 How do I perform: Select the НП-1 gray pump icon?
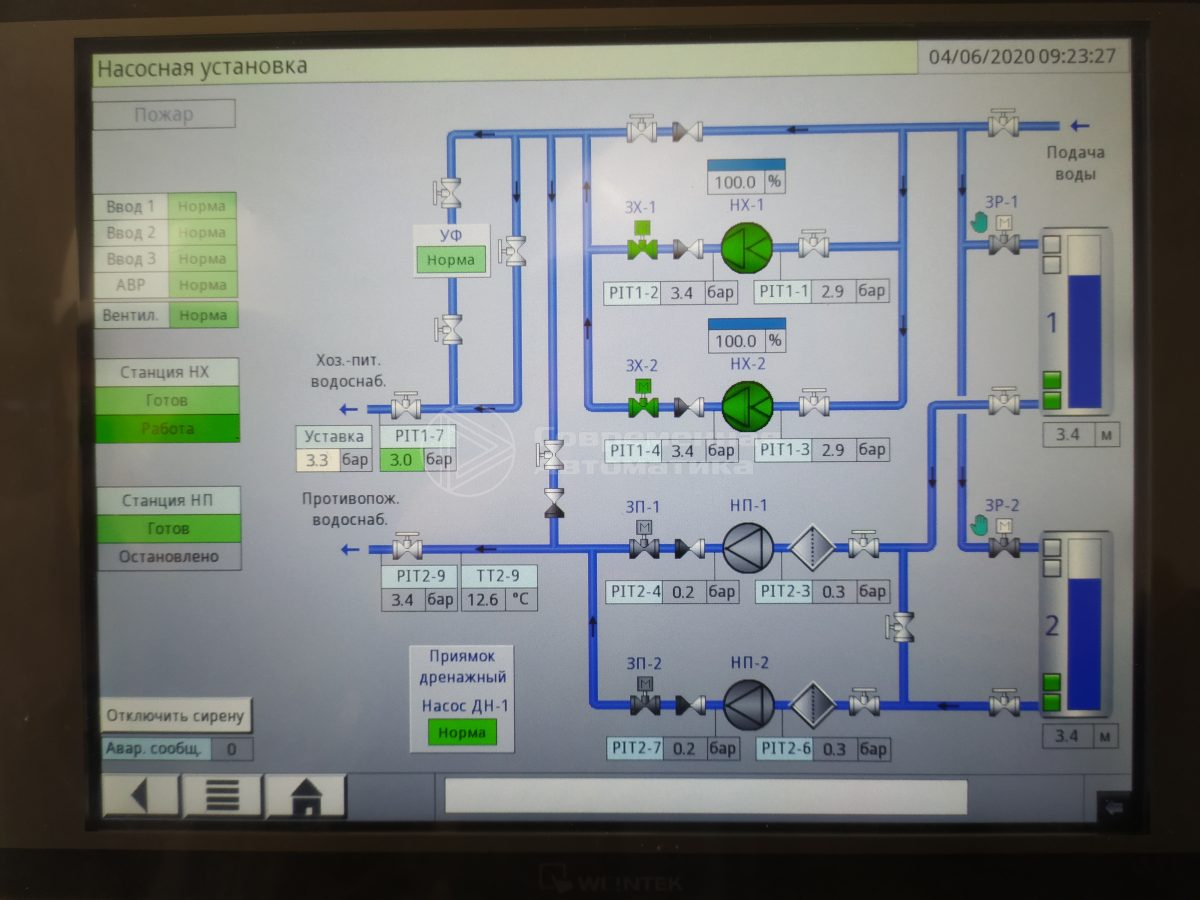click(748, 547)
